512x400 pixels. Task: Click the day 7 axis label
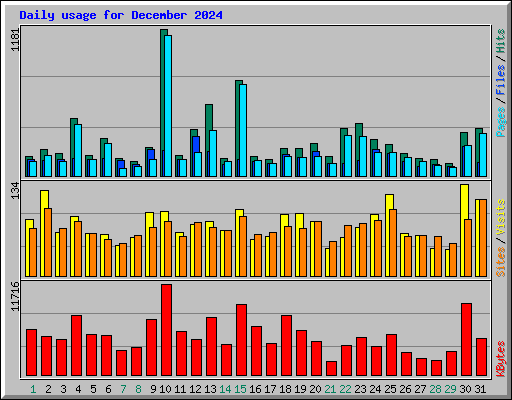123,389
